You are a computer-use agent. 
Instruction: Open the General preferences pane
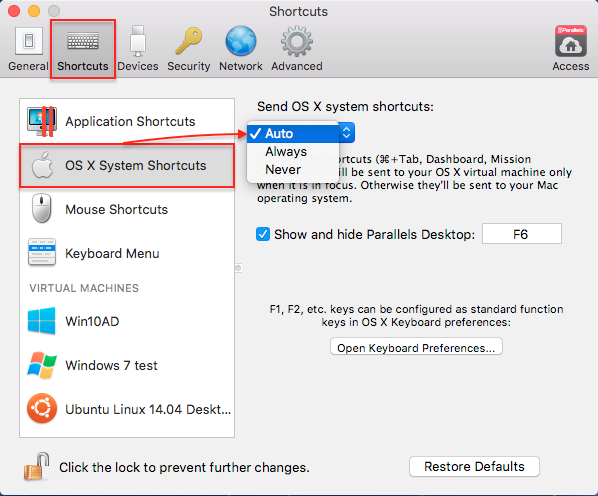click(29, 50)
